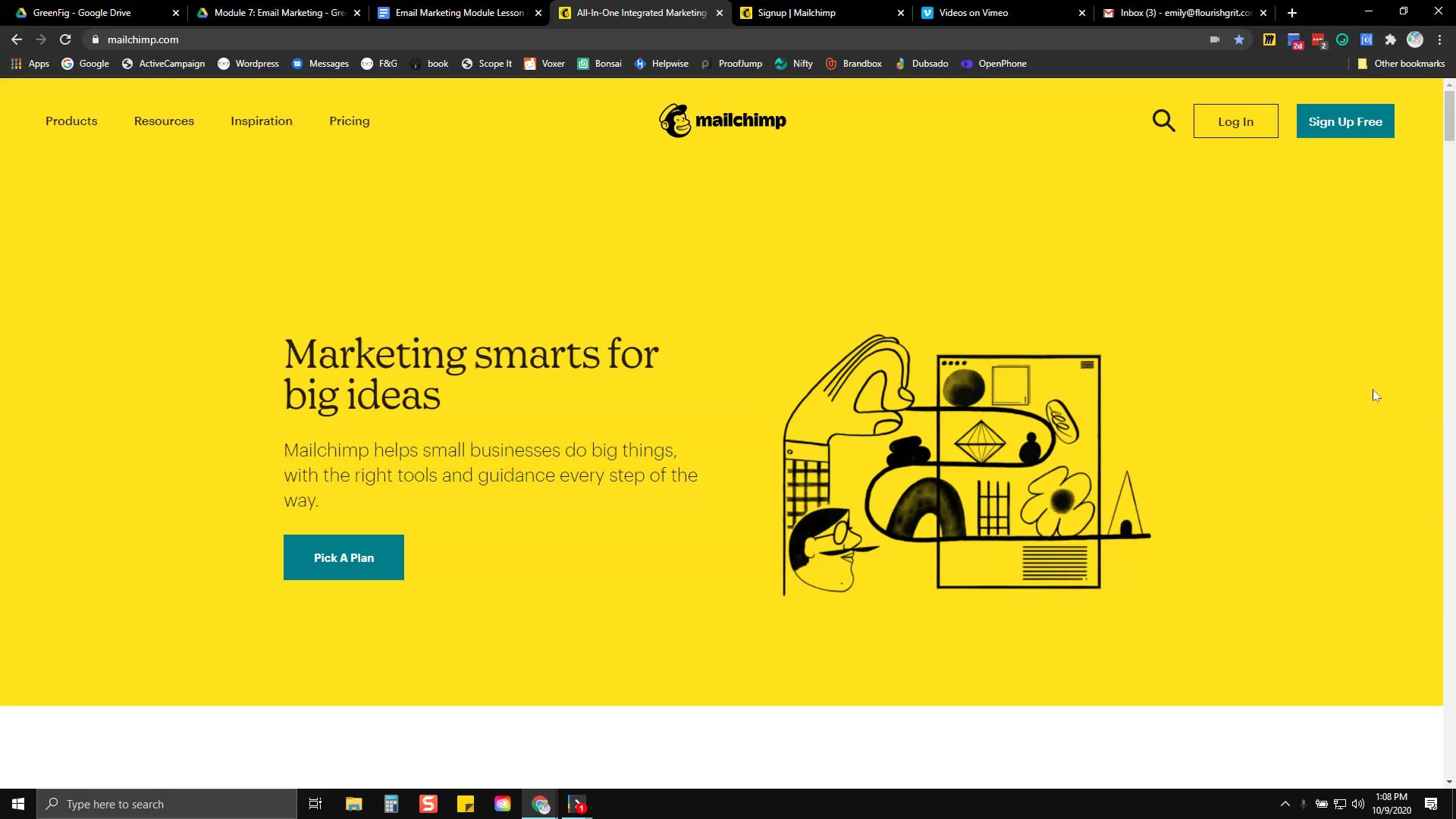Click the Windows taskbar search box
This screenshot has width=1456, height=819.
167,804
